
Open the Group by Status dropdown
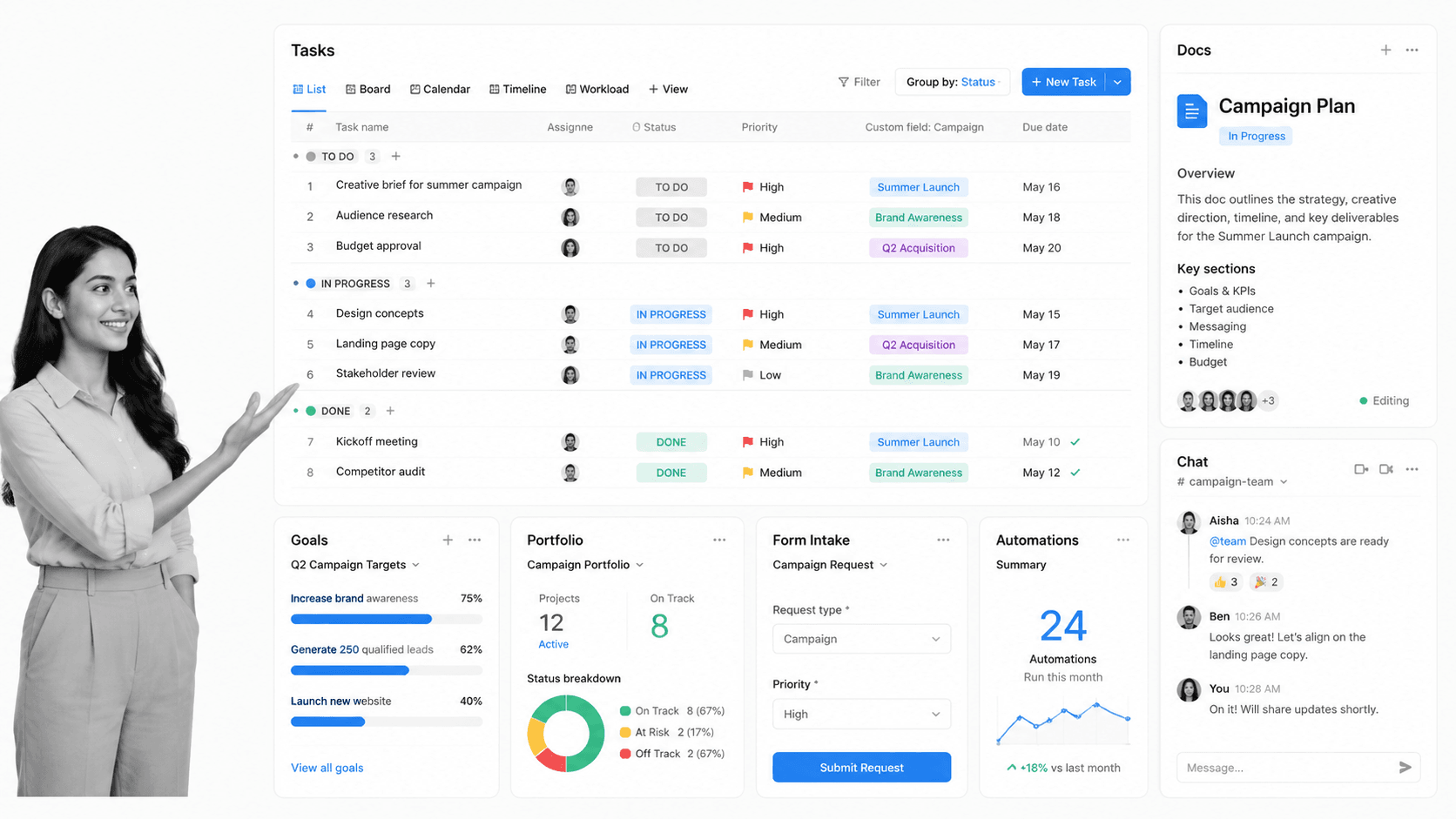pyautogui.click(x=953, y=82)
